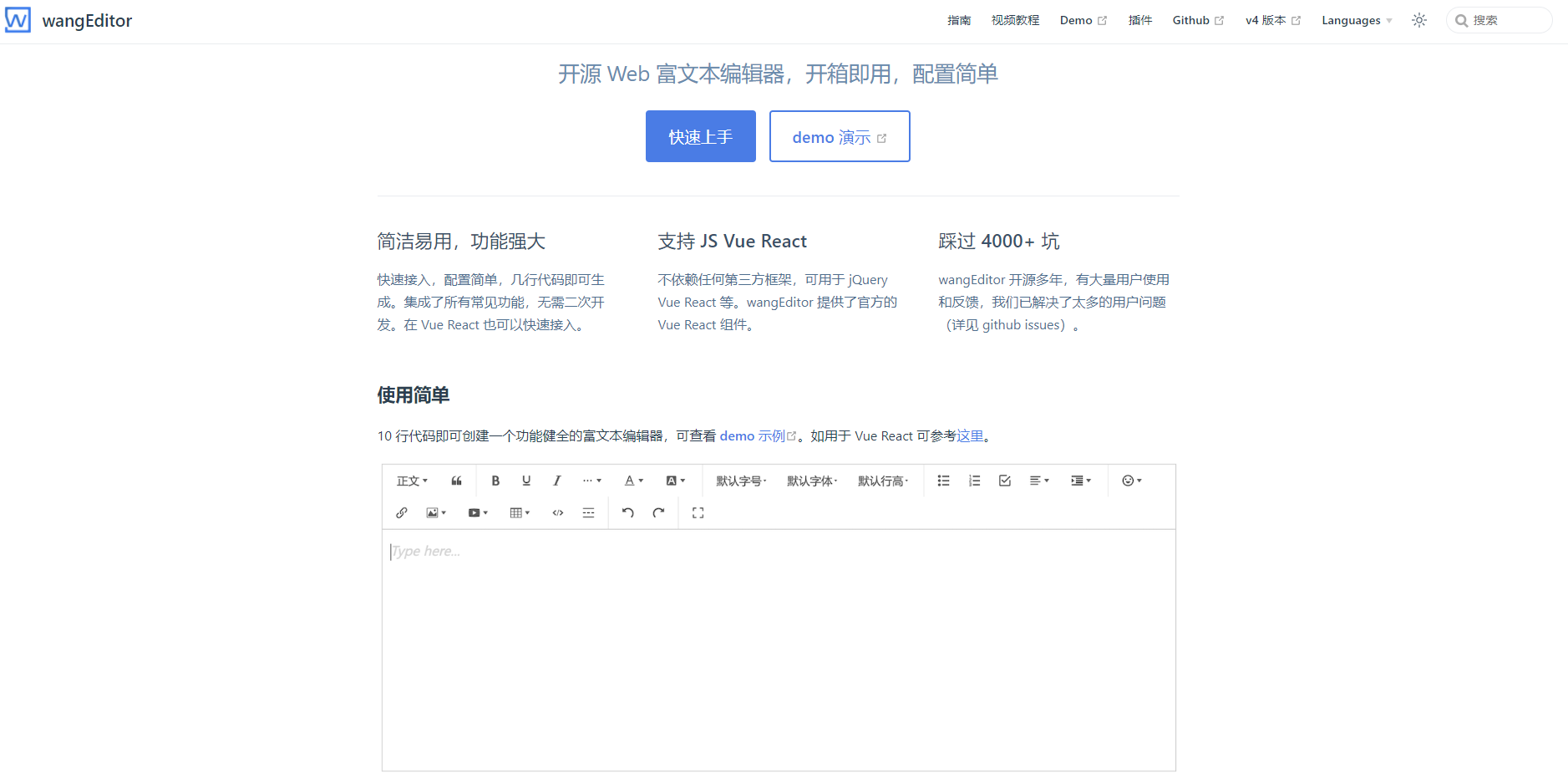Toggle italic formatting
This screenshot has width=1568, height=784.
coord(556,481)
